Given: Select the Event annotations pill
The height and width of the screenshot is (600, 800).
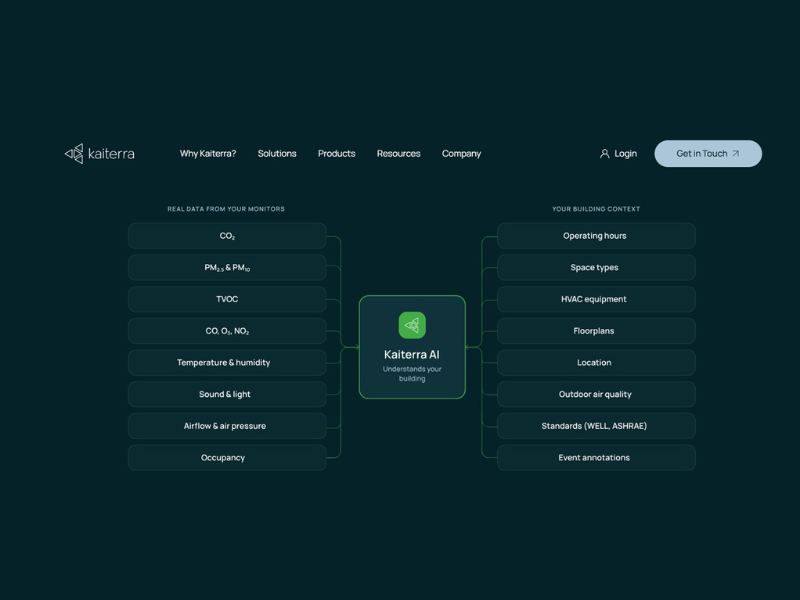Looking at the screenshot, I should pos(596,457).
